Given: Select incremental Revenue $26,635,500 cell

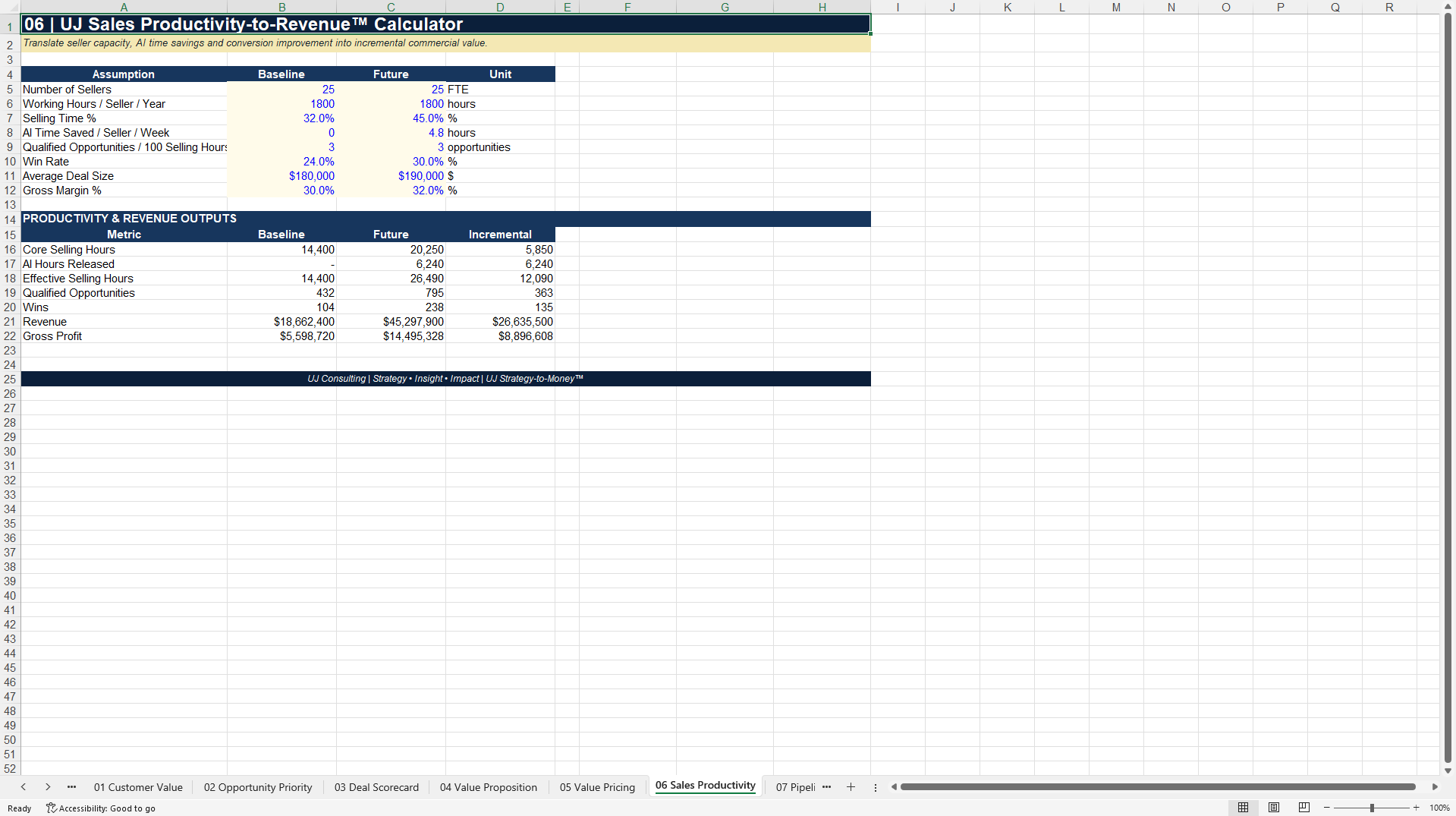Looking at the screenshot, I should point(500,322).
